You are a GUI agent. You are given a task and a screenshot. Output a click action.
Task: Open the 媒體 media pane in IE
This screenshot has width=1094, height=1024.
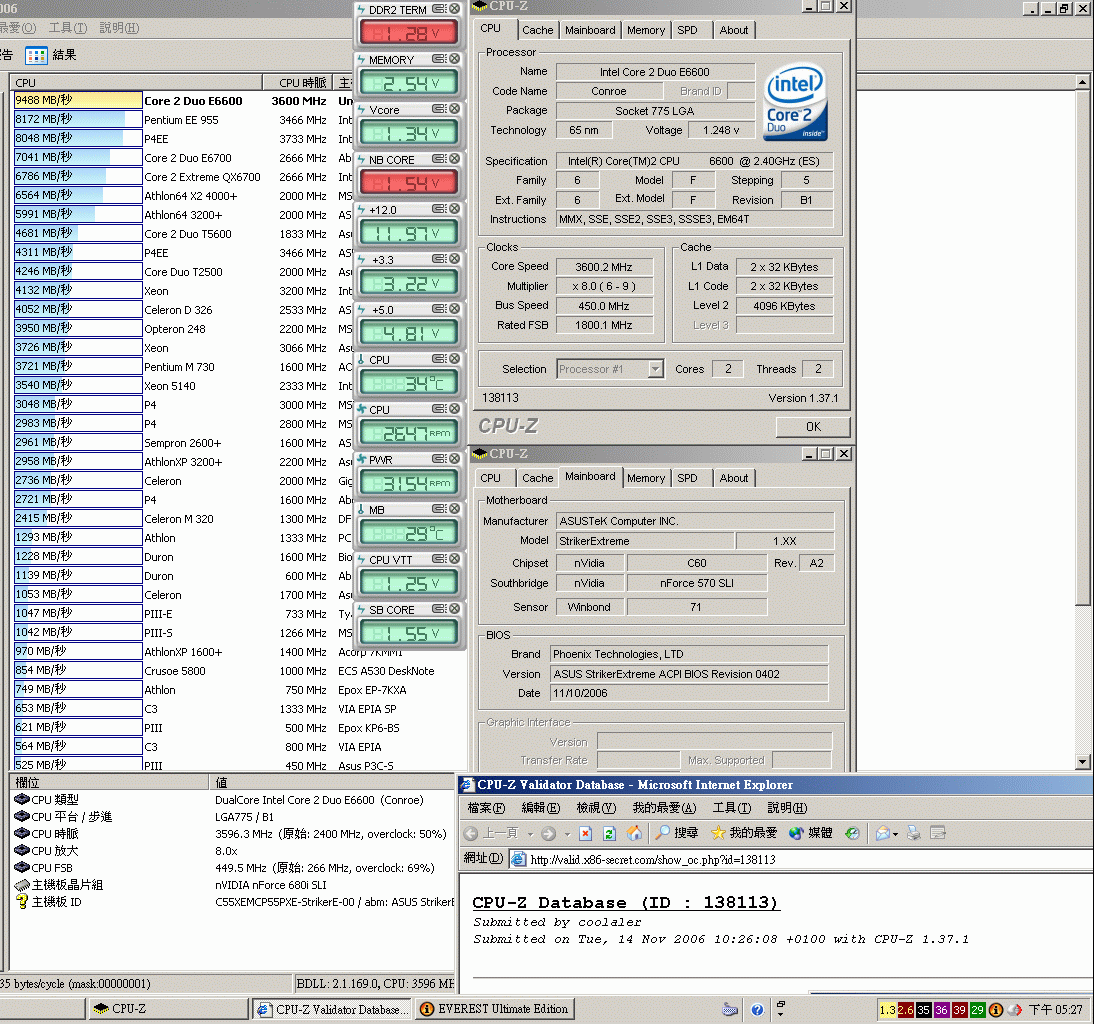click(x=811, y=833)
